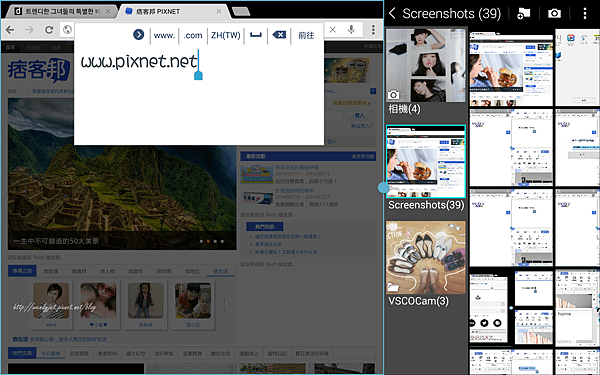Open the camera from gallery header
Image resolution: width=600 pixels, height=375 pixels.
(554, 13)
